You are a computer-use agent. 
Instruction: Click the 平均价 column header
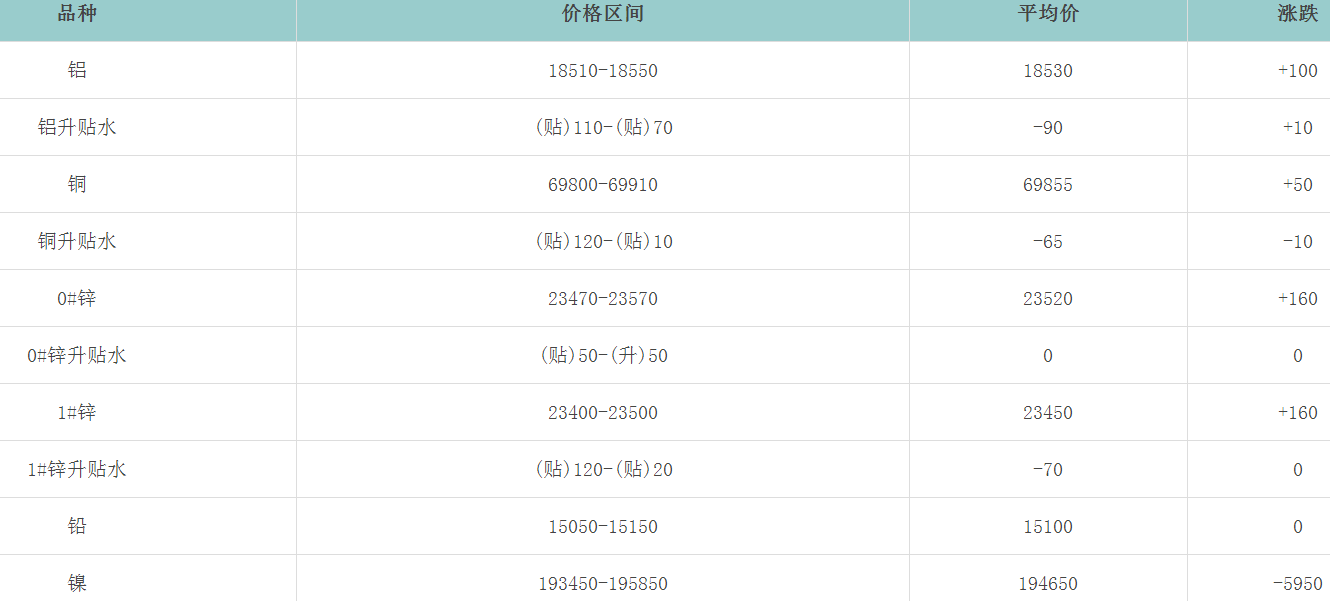[1048, 14]
